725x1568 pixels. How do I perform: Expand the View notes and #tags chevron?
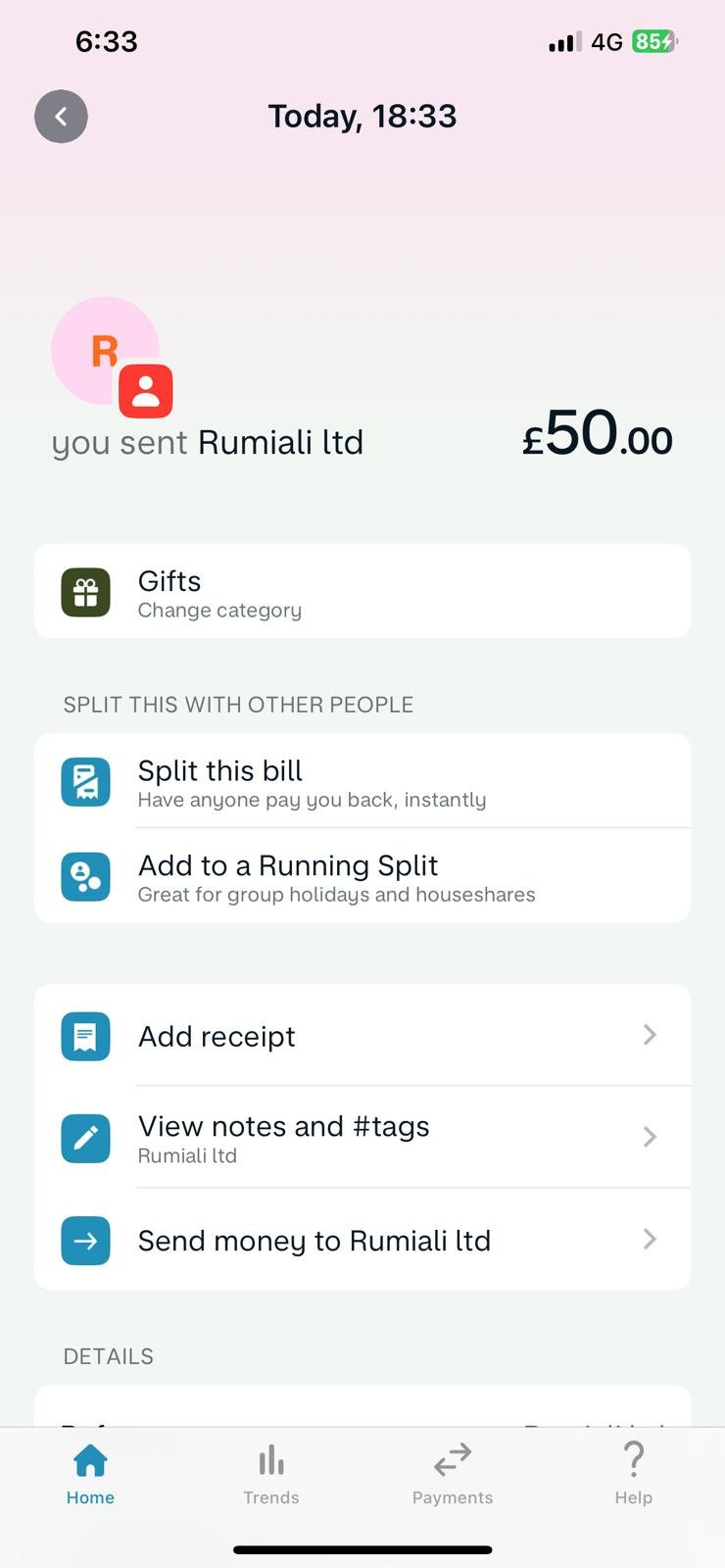(x=649, y=1137)
